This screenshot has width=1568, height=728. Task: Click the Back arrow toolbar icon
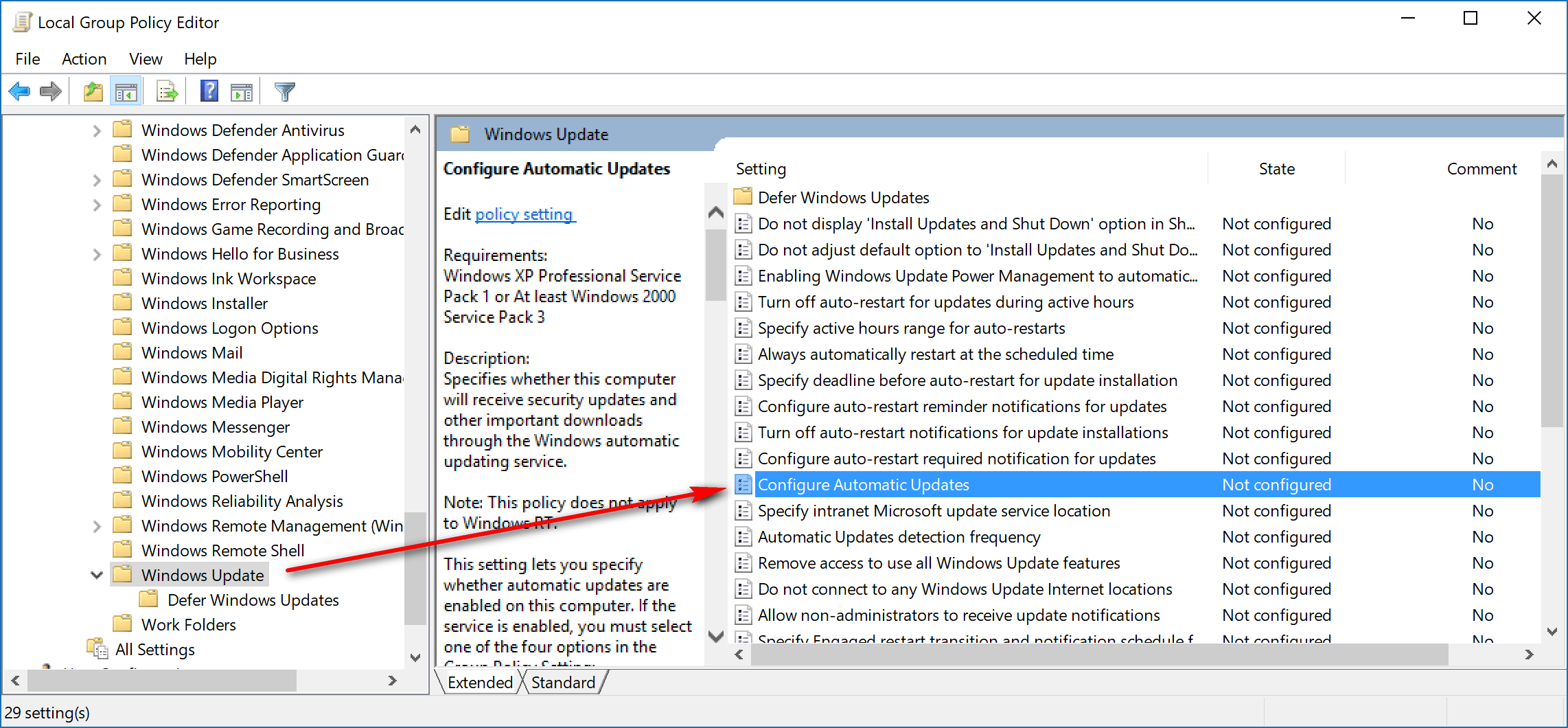pyautogui.click(x=19, y=91)
